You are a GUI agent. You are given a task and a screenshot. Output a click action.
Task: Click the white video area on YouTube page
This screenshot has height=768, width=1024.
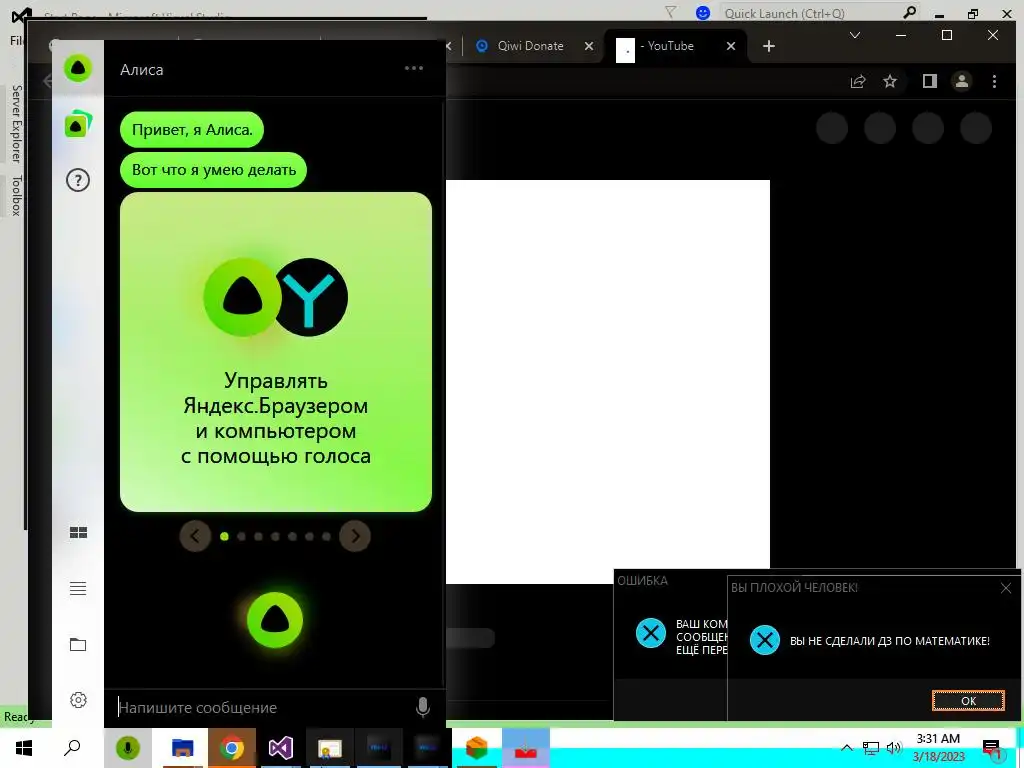click(607, 381)
